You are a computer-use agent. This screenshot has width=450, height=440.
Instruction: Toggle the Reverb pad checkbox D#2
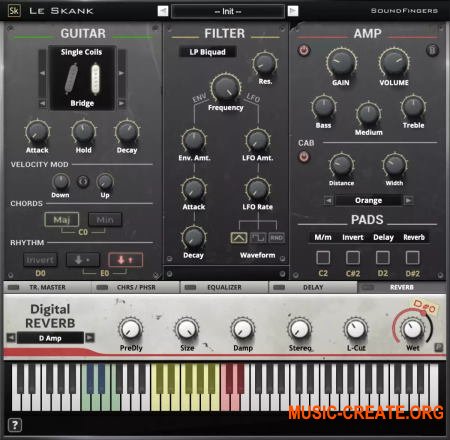pyautogui.click(x=412, y=257)
